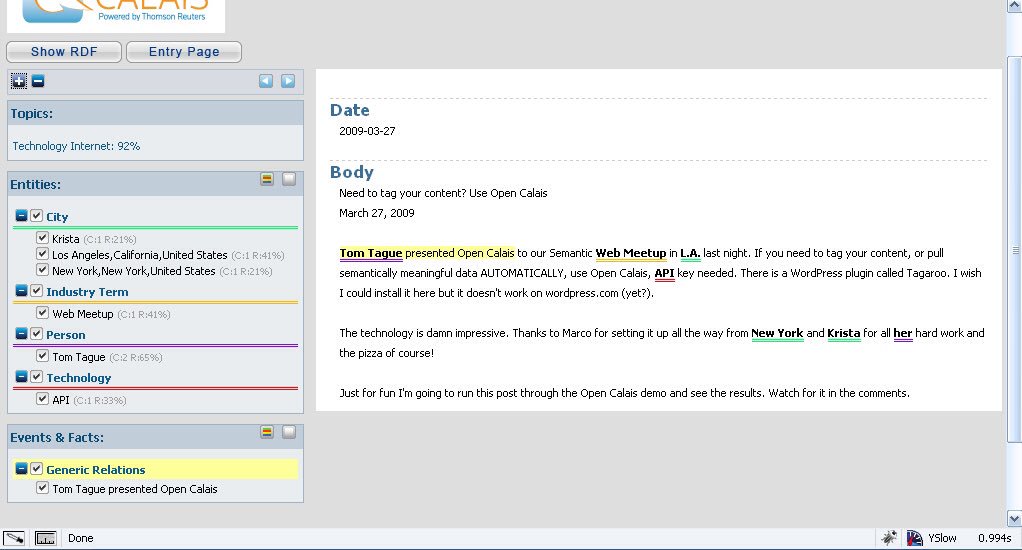Click the scrollbar down arrow
Screen dimensions: 1022x550
[1014, 518]
